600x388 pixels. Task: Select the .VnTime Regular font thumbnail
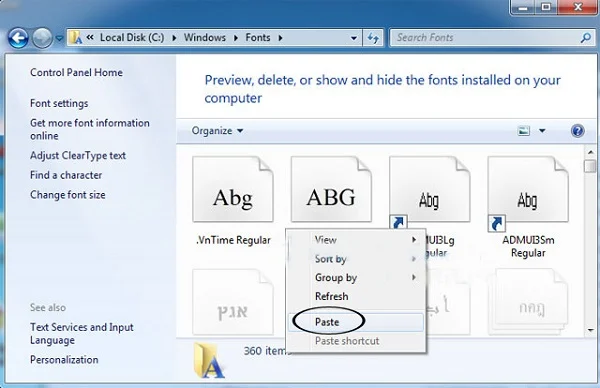pos(233,189)
